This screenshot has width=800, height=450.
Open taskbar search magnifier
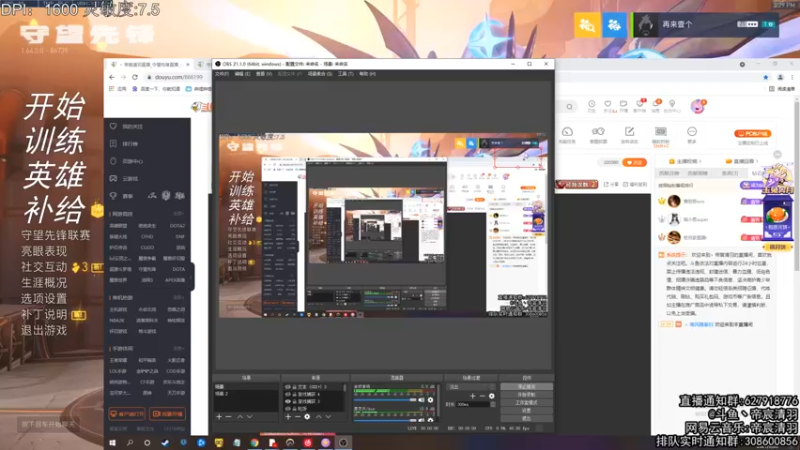pos(130,443)
